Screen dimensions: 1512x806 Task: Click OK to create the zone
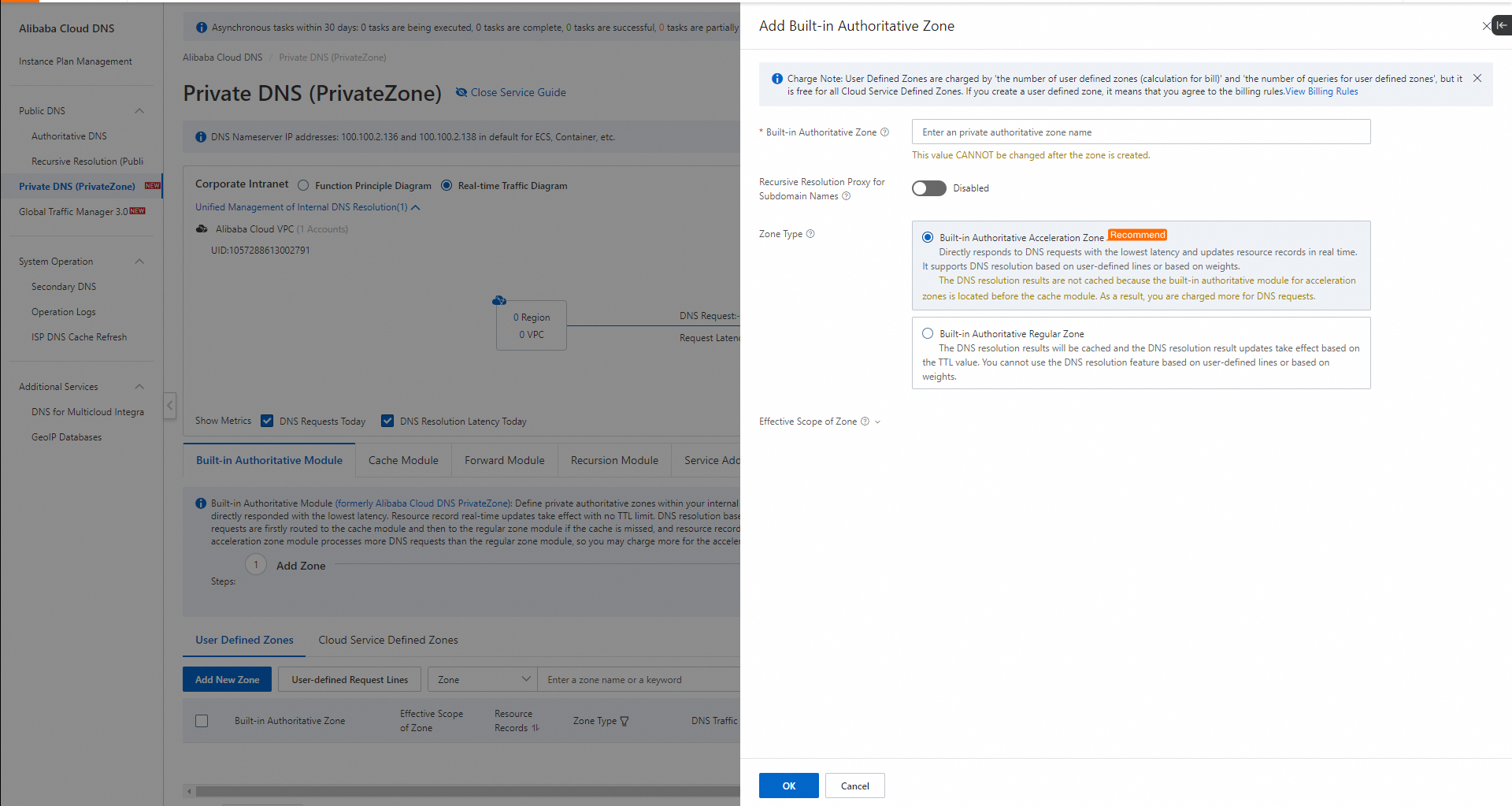pos(788,786)
